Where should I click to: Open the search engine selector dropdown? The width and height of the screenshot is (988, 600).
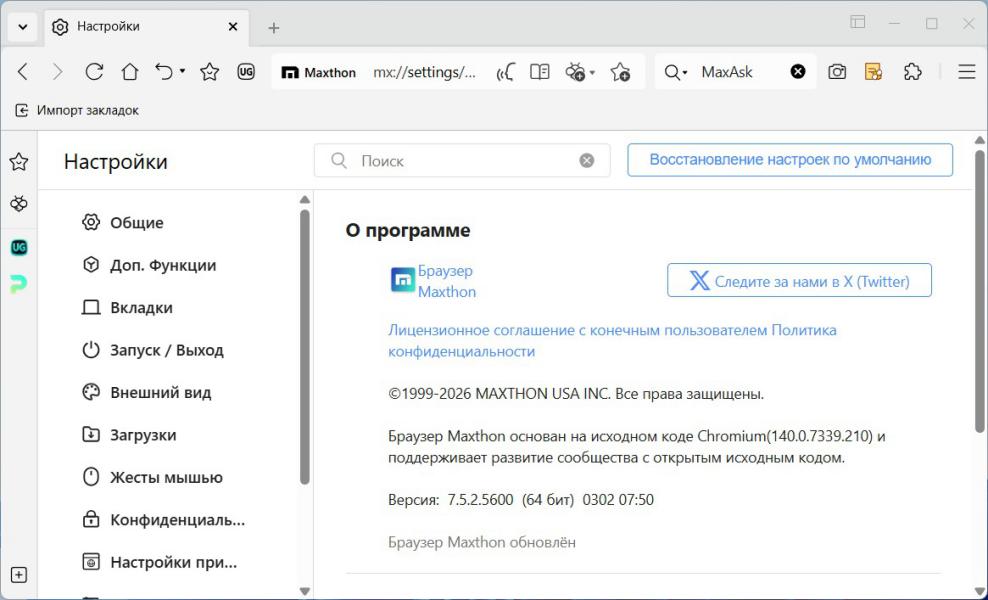pyautogui.click(x=677, y=72)
